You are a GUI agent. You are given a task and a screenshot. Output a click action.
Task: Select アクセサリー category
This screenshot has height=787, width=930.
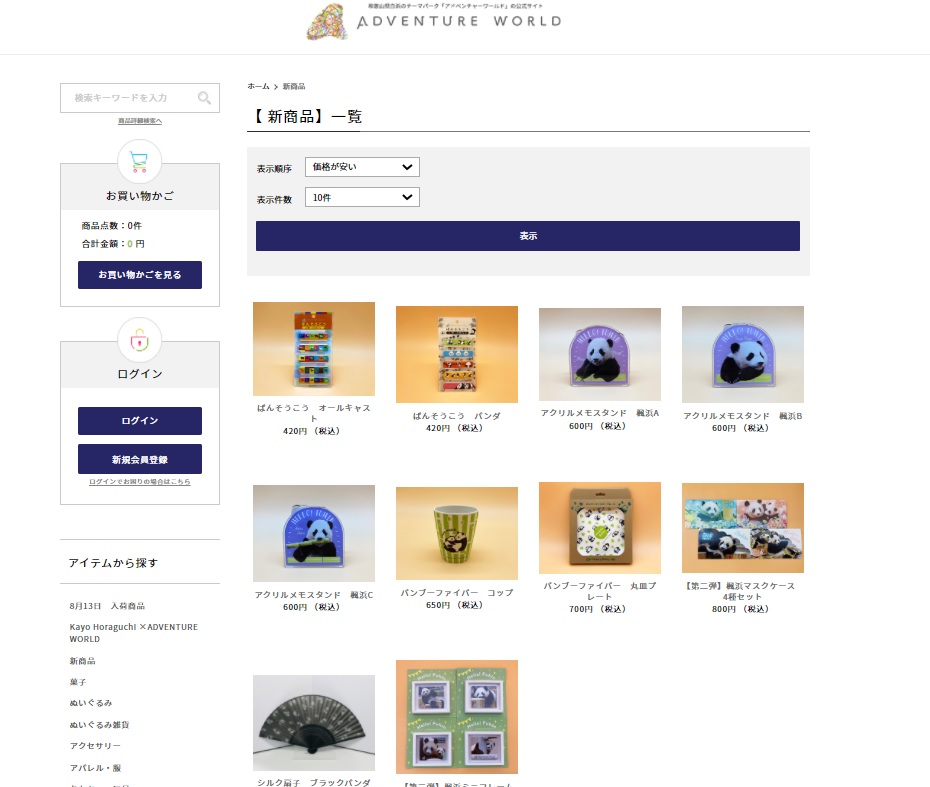[95, 745]
